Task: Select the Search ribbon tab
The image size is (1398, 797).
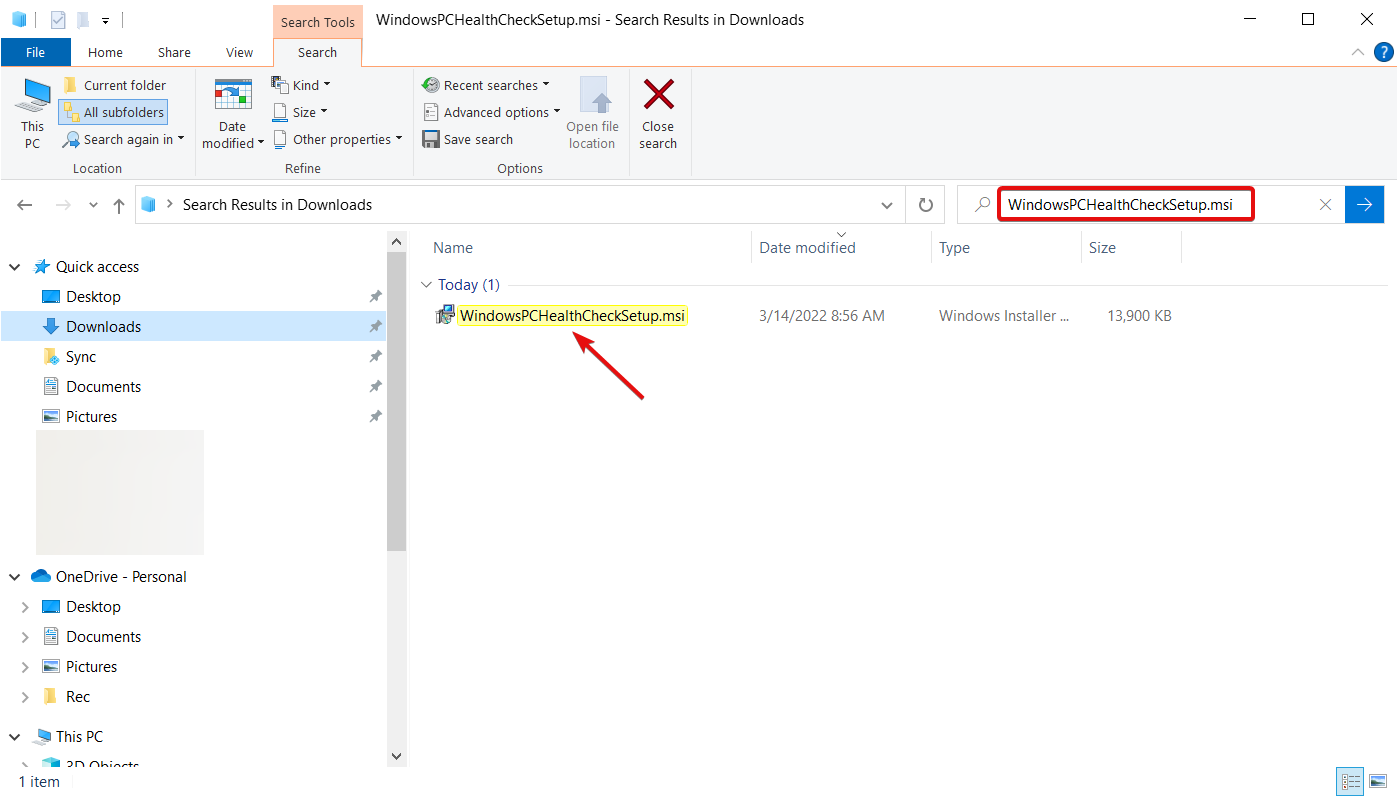Action: click(x=317, y=52)
